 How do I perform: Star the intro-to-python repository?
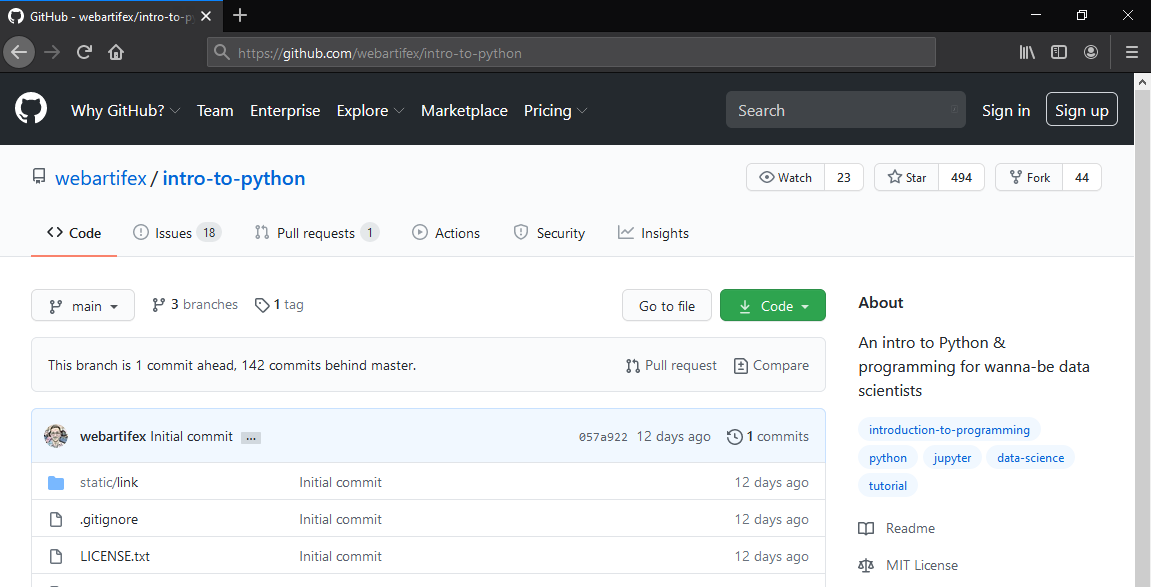906,177
